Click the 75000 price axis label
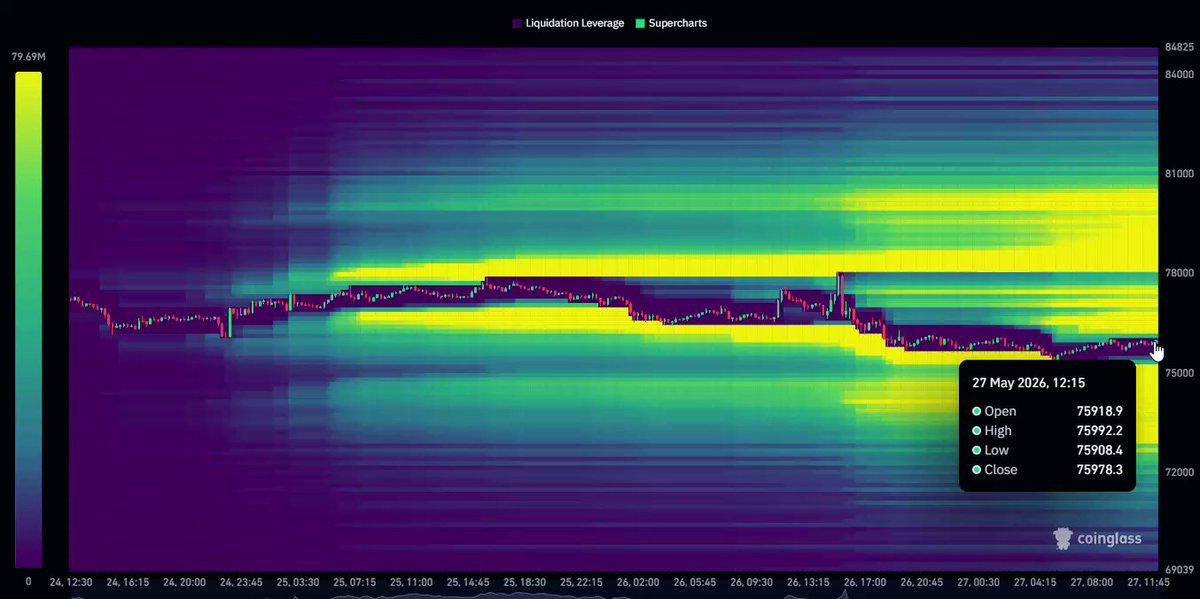Viewport: 1200px width, 599px height. point(1180,372)
